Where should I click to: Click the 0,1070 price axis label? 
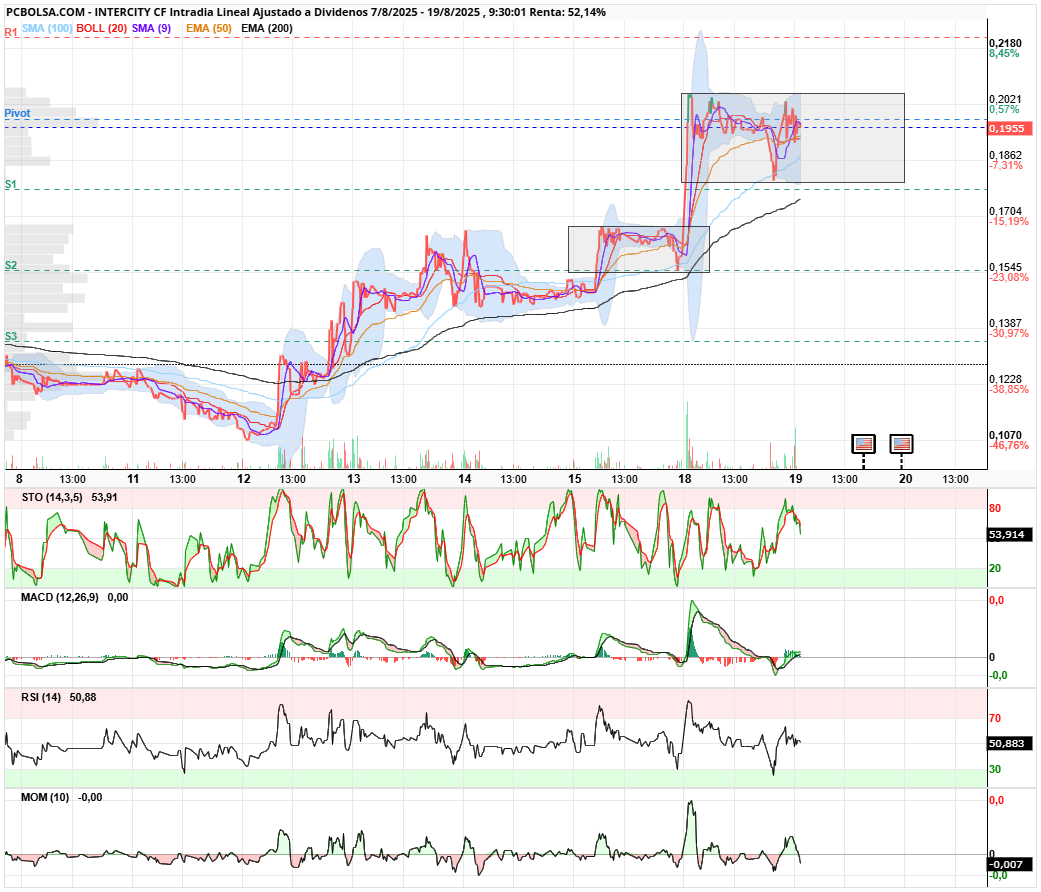coord(1005,435)
